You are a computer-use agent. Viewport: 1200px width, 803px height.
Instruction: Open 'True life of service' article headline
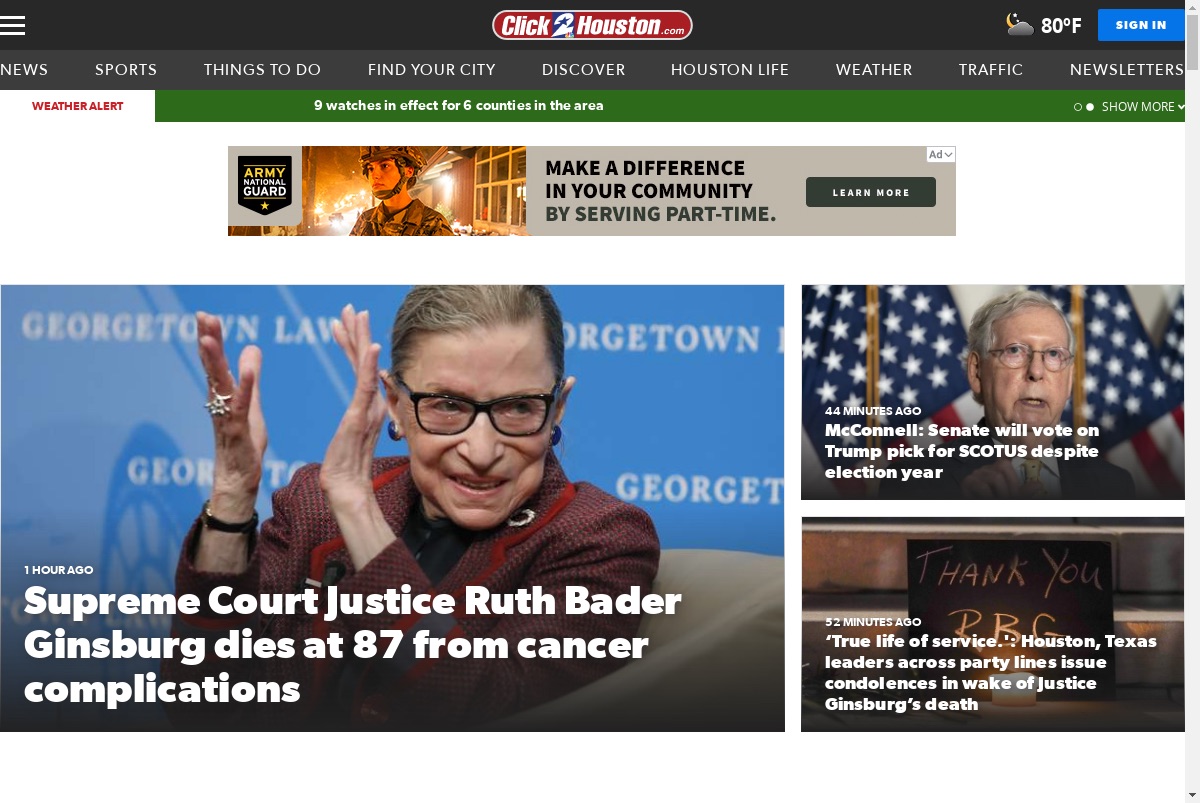991,672
